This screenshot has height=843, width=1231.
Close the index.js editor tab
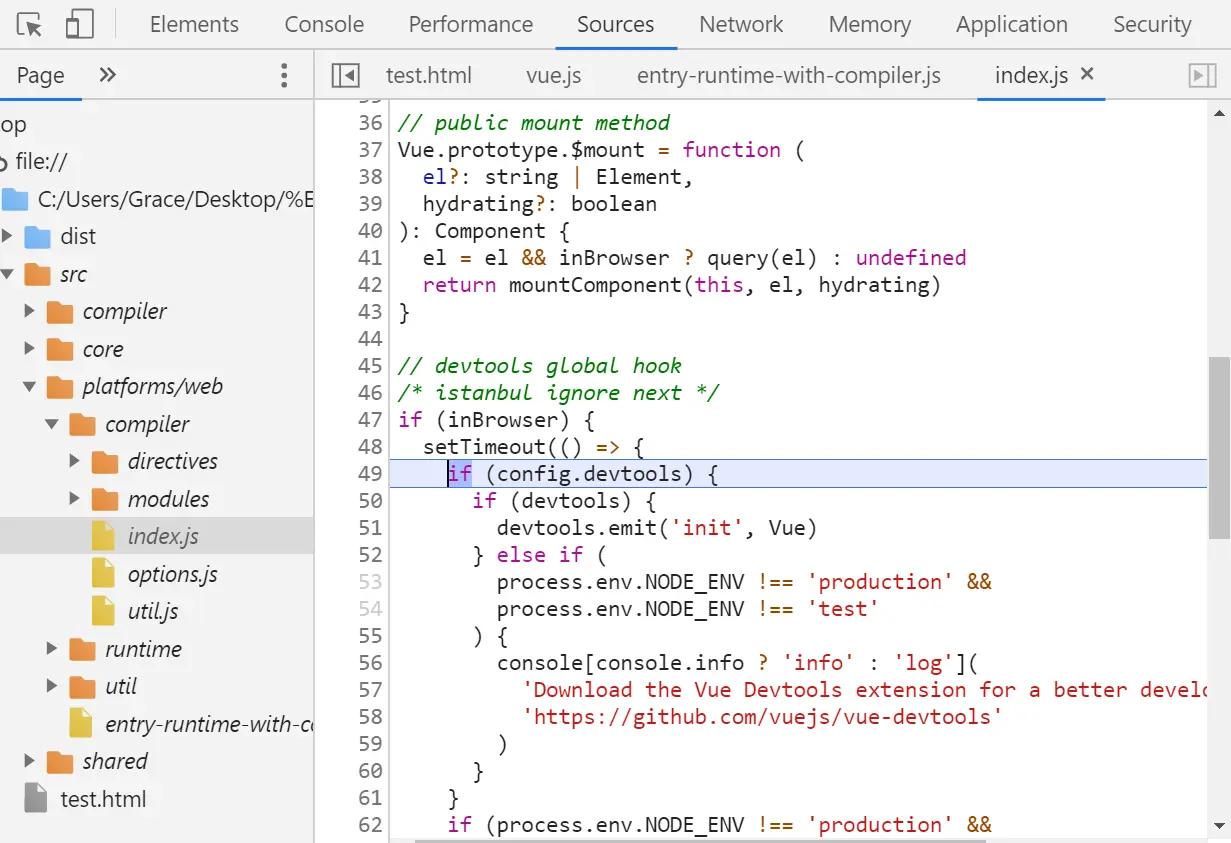click(1088, 74)
